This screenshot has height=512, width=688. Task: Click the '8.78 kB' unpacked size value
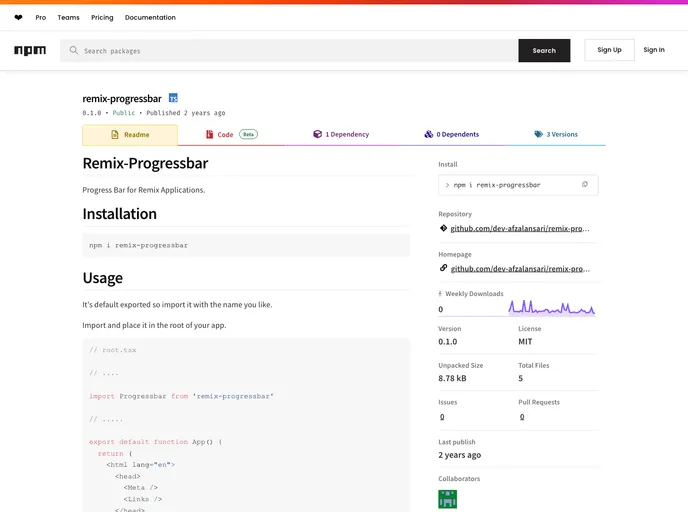click(x=452, y=378)
